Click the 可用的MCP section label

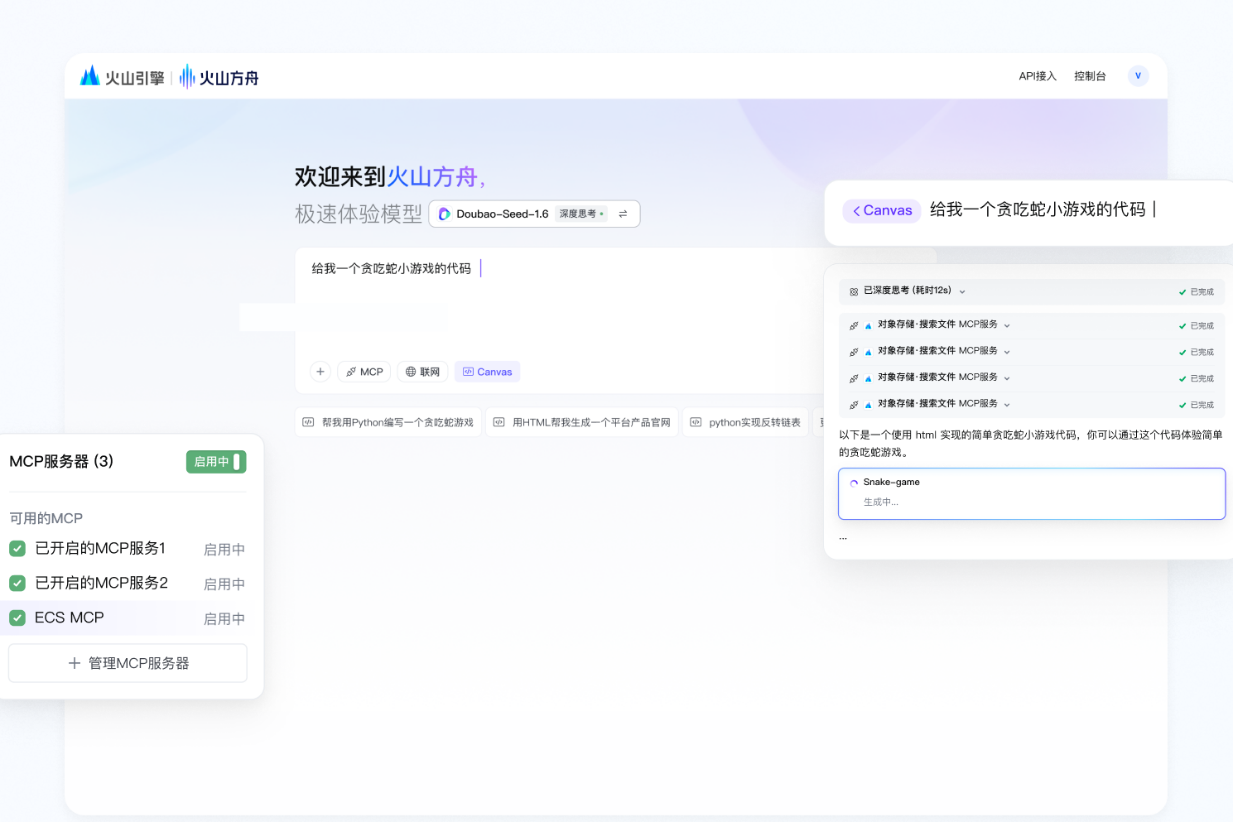(x=46, y=518)
